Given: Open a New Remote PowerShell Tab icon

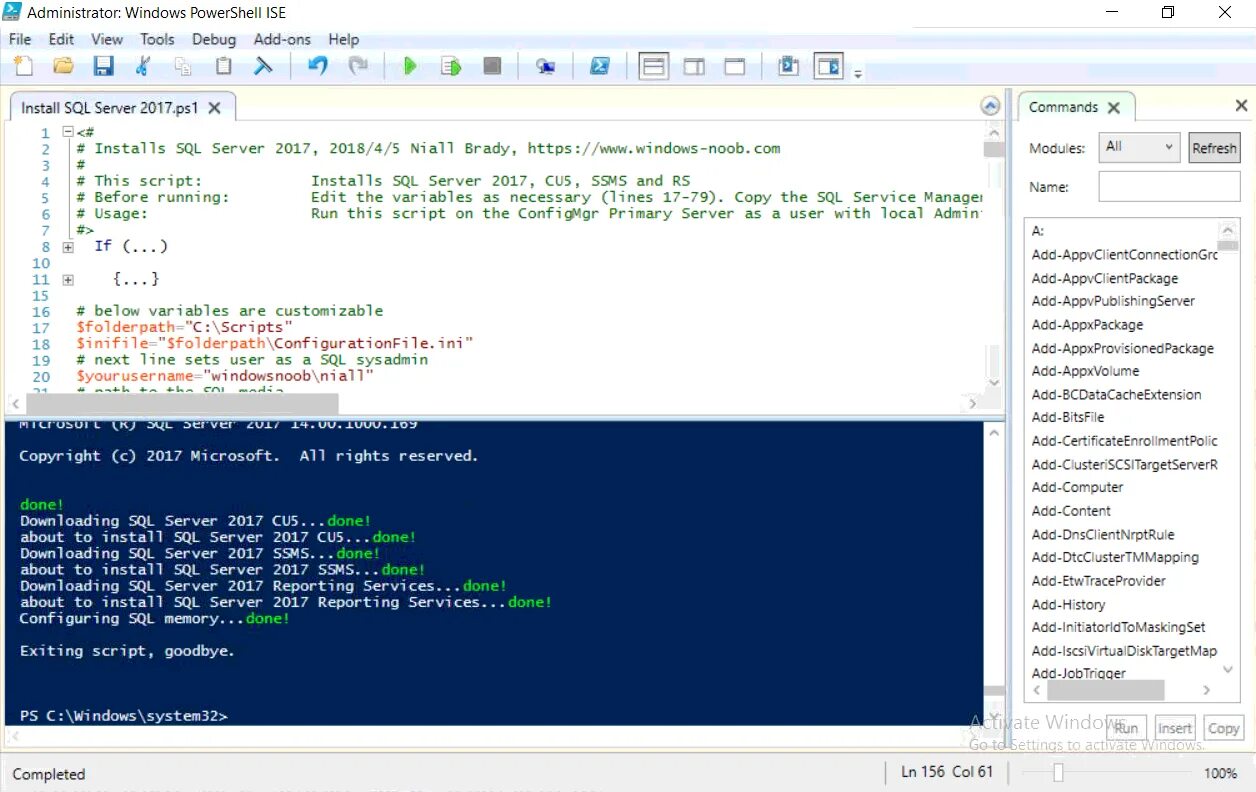Looking at the screenshot, I should pyautogui.click(x=546, y=65).
